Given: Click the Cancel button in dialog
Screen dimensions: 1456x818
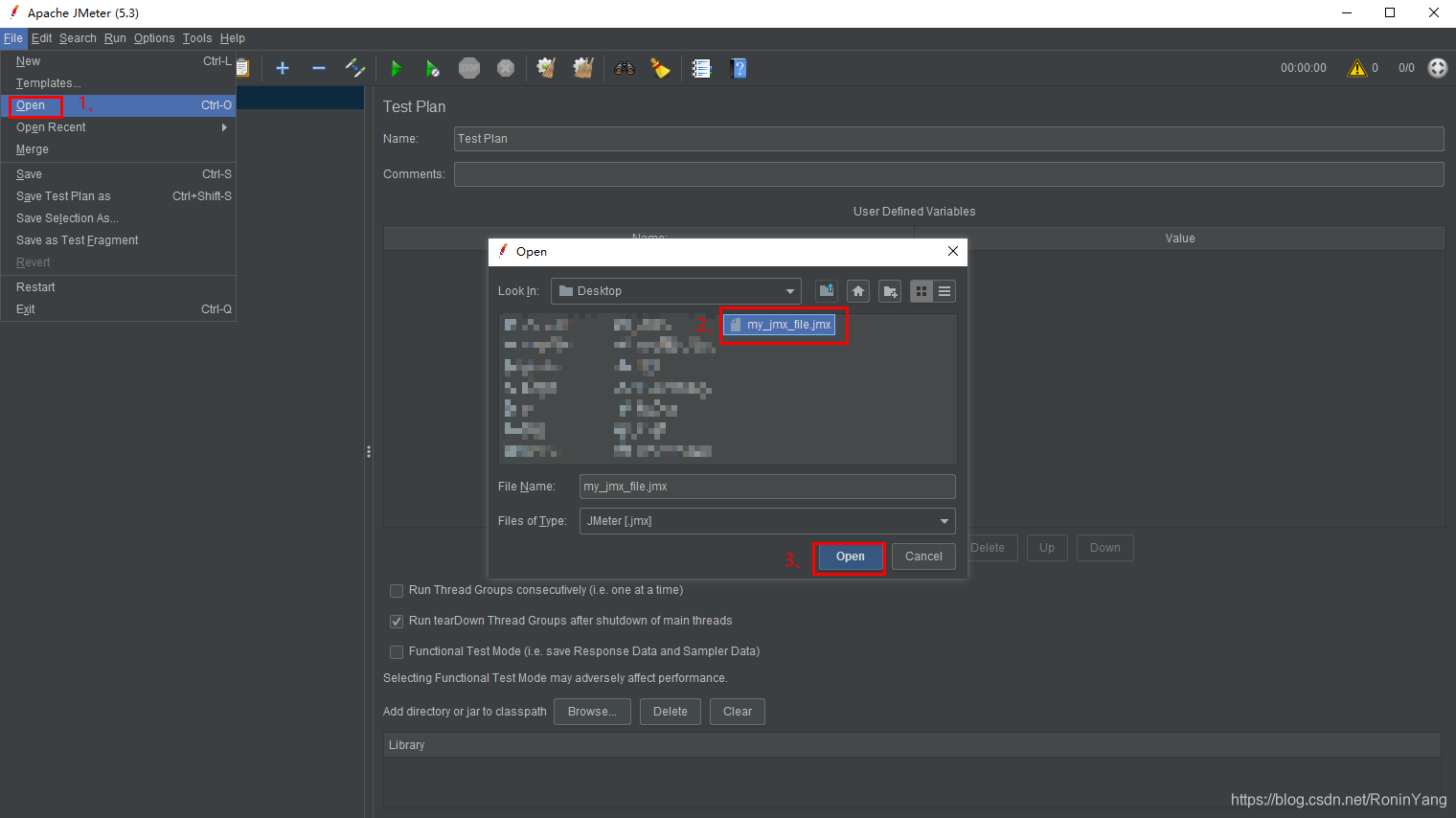Looking at the screenshot, I should tap(923, 557).
